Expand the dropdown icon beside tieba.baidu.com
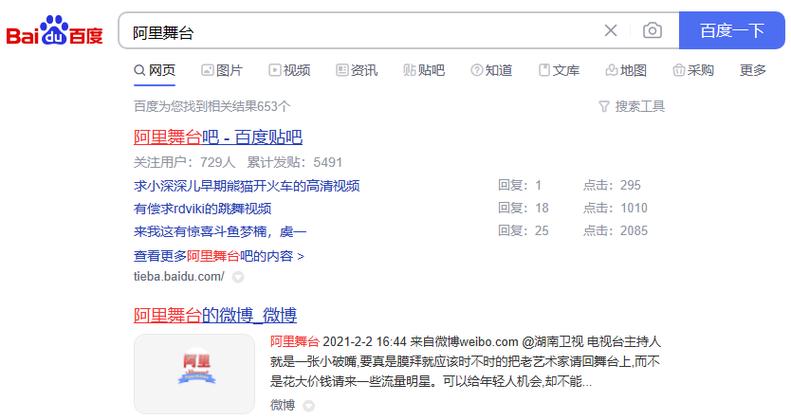791x420 pixels. point(238,277)
